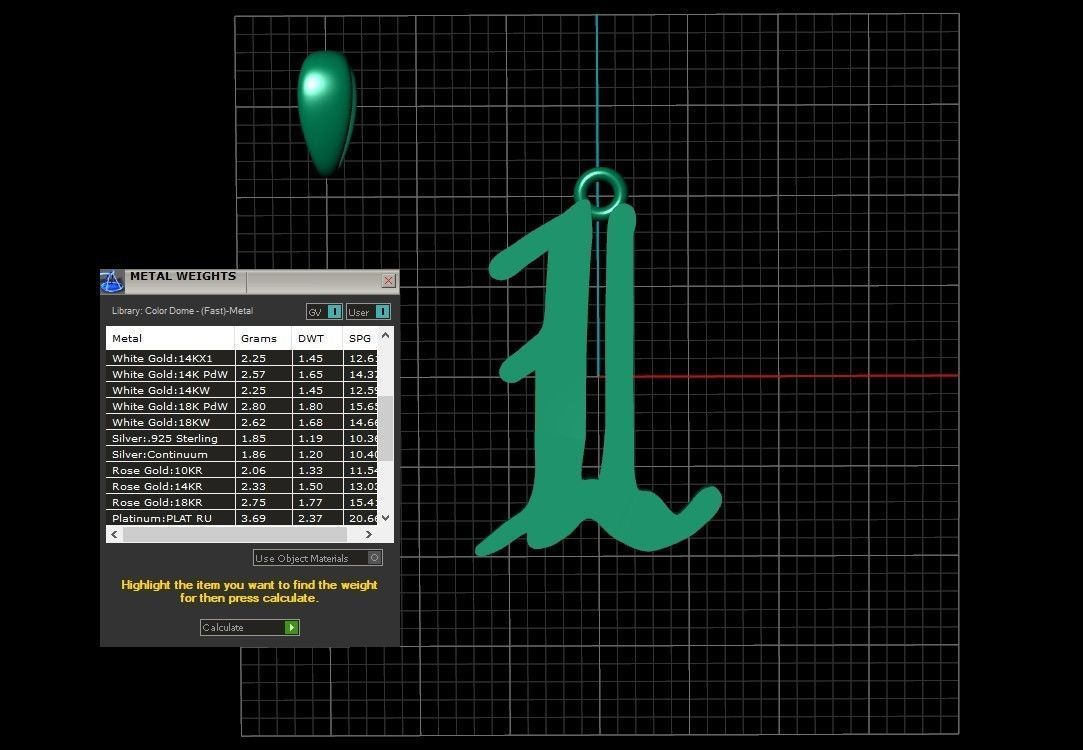Sort by the Grams column header
1083x750 pixels.
(263, 338)
